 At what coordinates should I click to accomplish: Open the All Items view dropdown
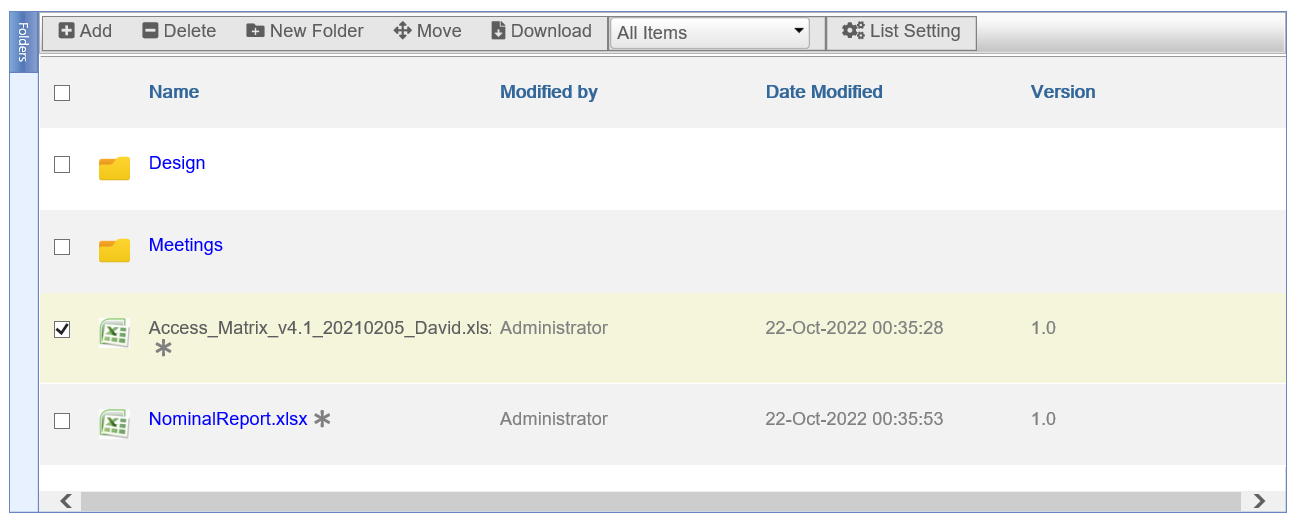point(710,32)
